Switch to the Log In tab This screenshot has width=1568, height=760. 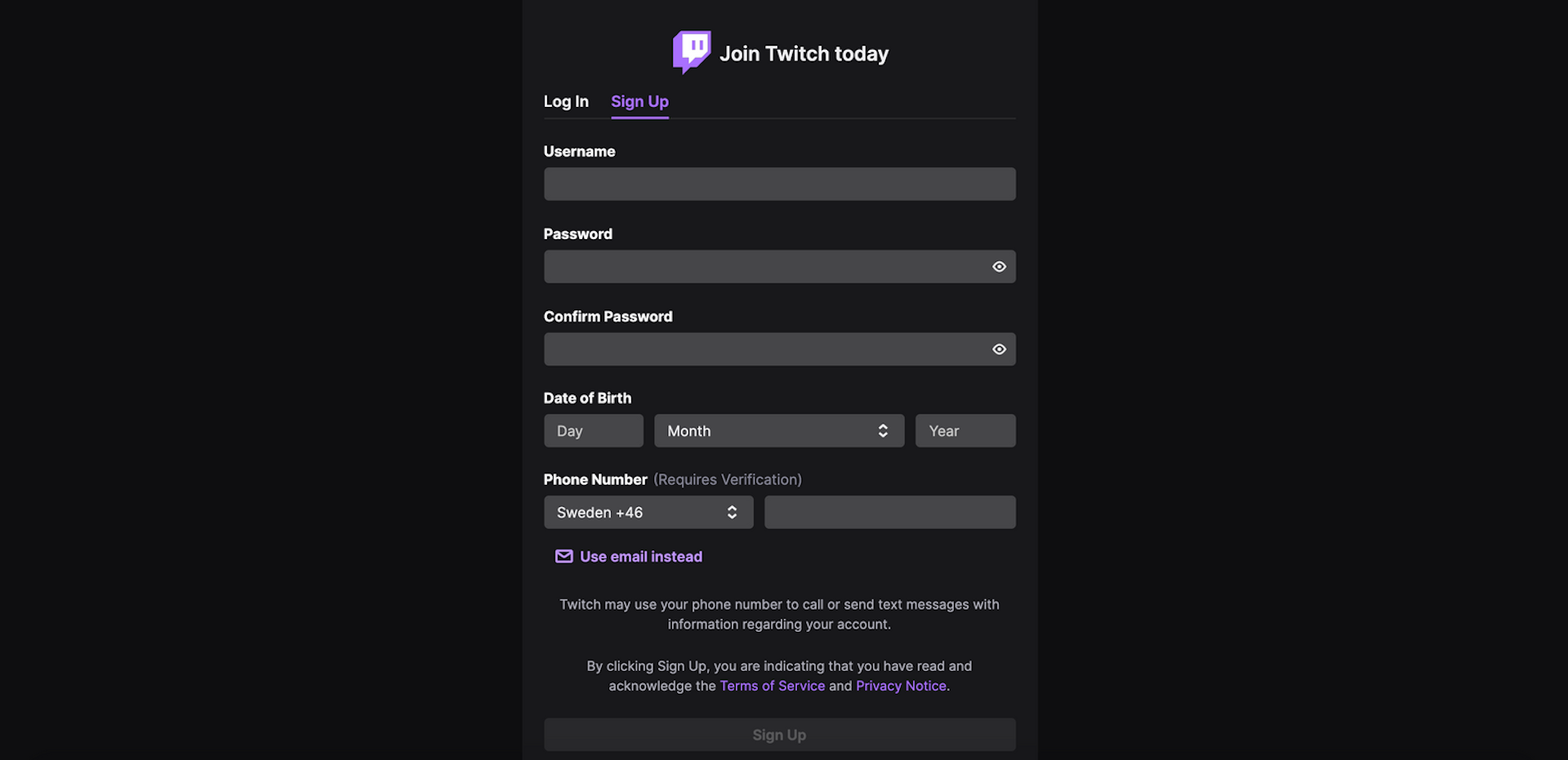click(x=566, y=101)
